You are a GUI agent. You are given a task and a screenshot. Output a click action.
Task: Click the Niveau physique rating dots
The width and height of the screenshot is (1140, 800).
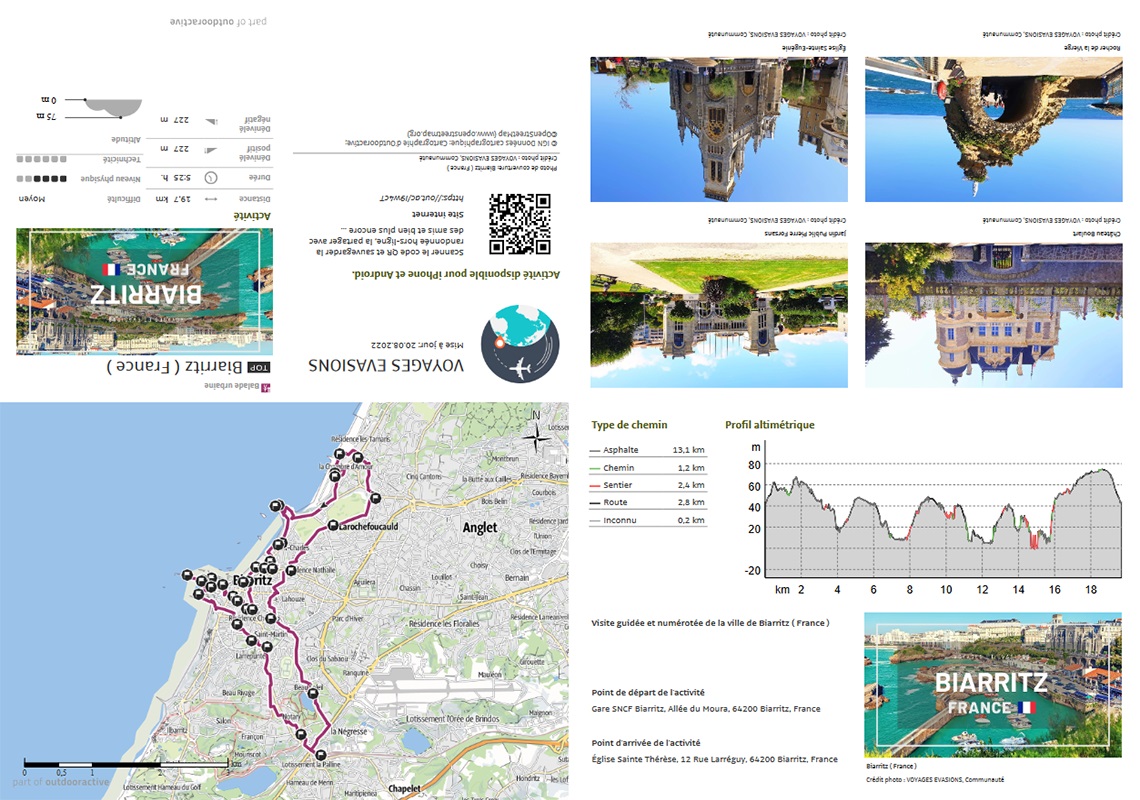point(41,178)
